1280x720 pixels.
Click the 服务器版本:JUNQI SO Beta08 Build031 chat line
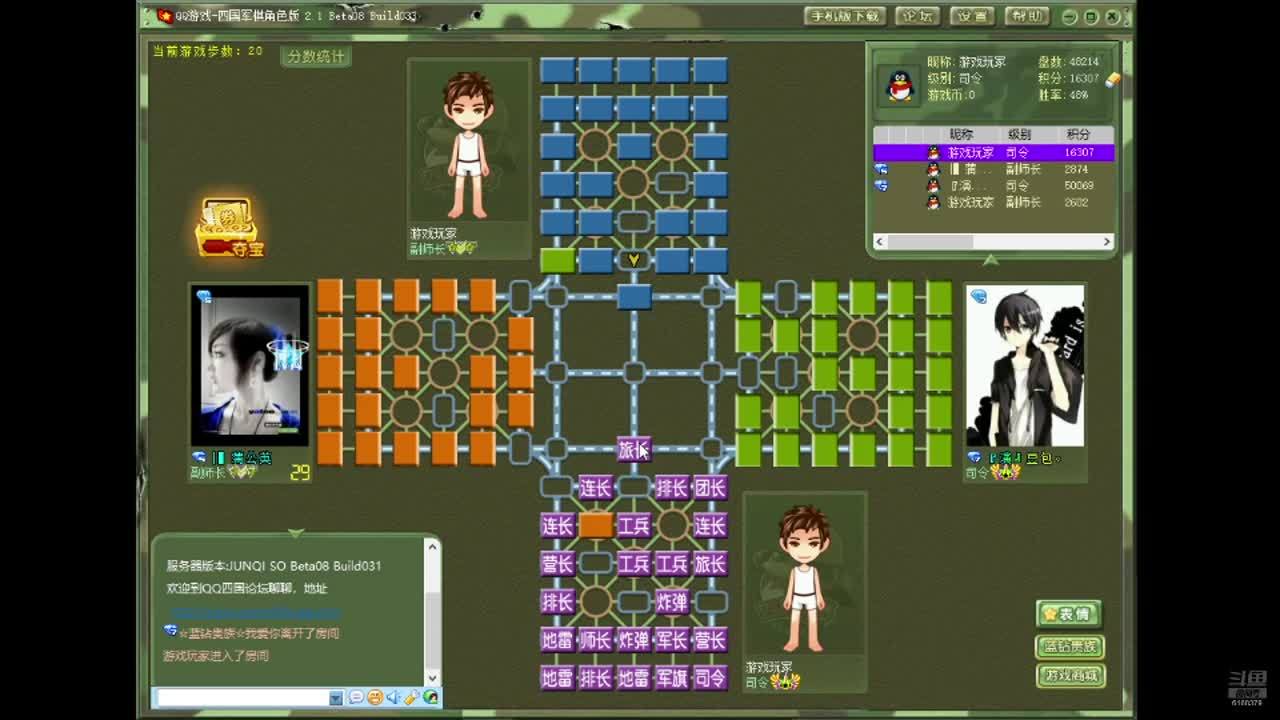pos(273,566)
